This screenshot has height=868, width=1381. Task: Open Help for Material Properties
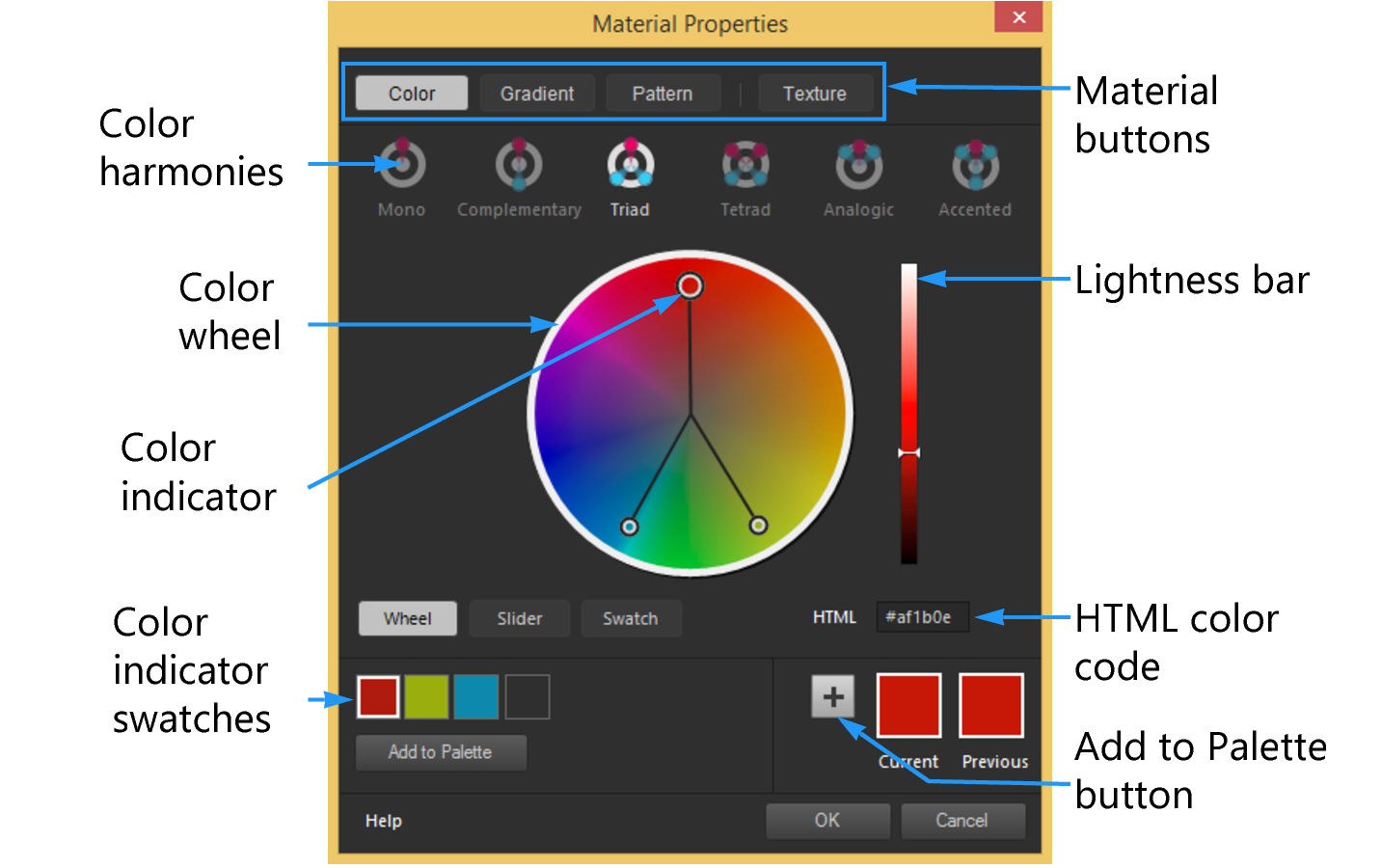382,821
